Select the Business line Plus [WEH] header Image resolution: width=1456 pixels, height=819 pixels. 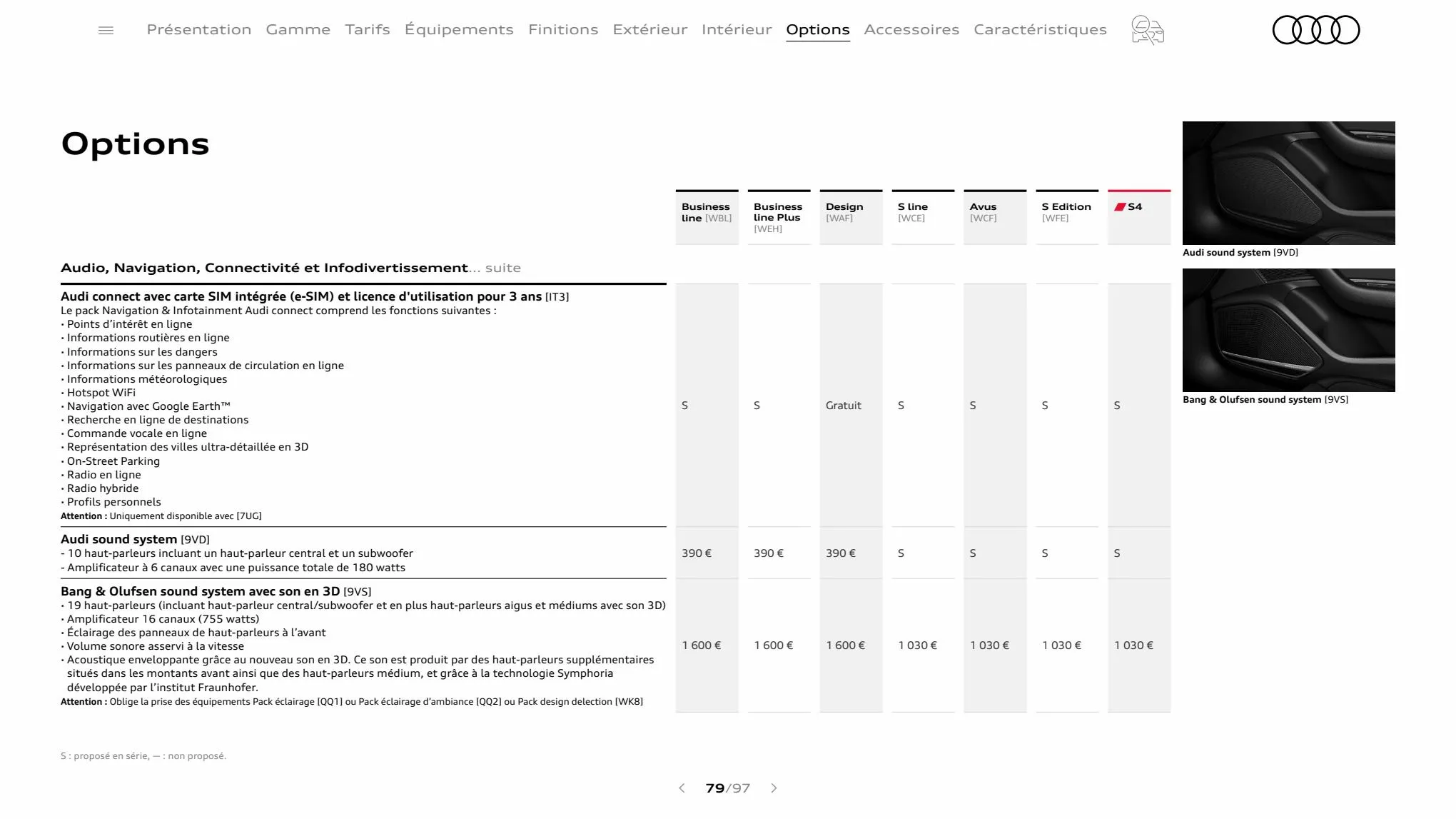point(779,217)
